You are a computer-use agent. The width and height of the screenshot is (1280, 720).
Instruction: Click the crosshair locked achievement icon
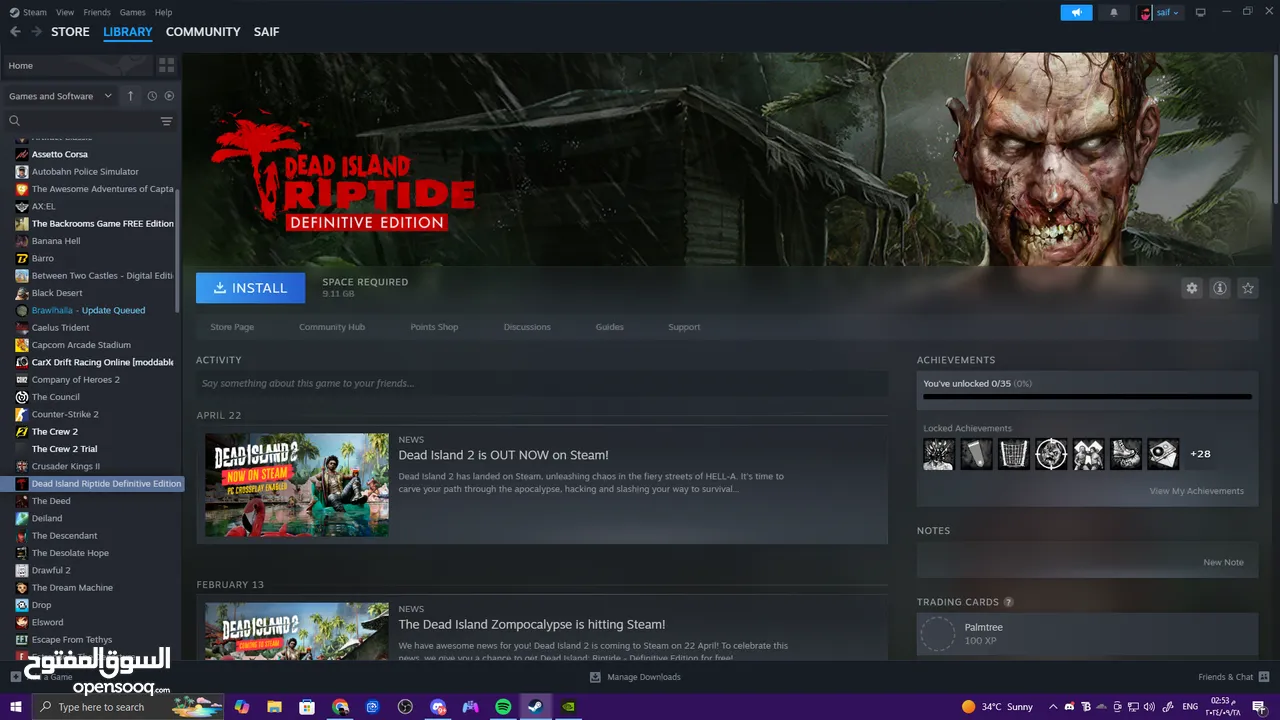[x=1051, y=454]
